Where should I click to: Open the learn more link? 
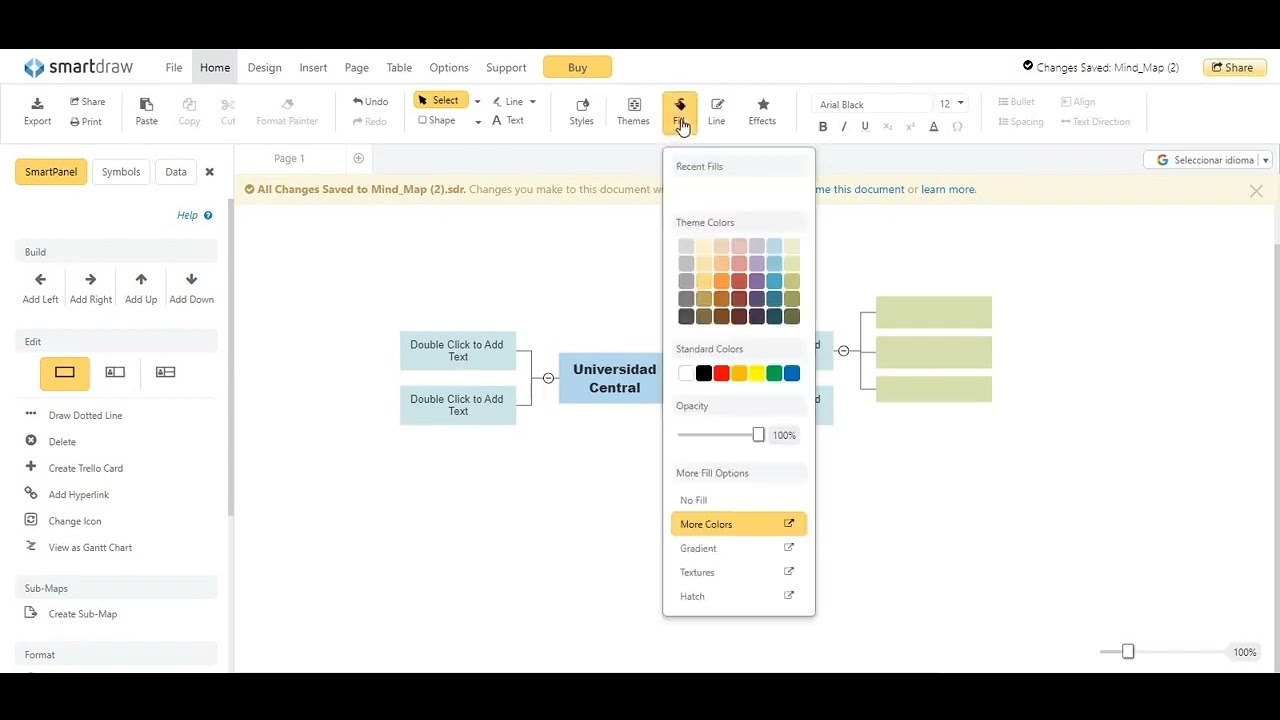pos(948,189)
